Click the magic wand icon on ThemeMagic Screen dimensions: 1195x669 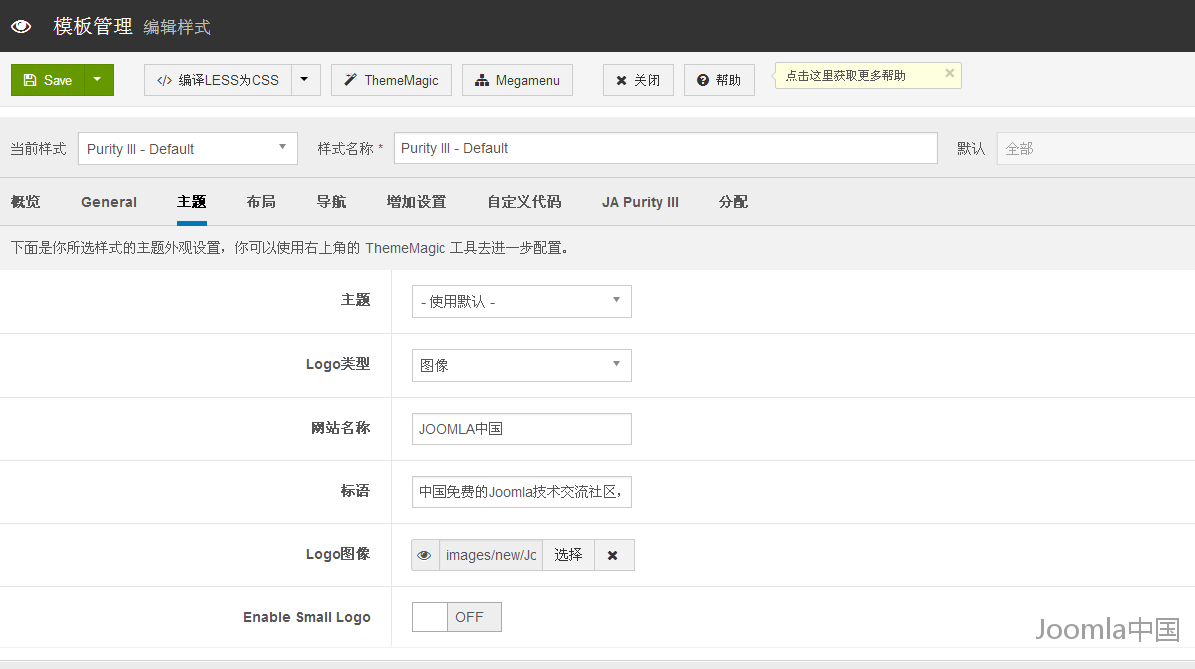pyautogui.click(x=351, y=80)
